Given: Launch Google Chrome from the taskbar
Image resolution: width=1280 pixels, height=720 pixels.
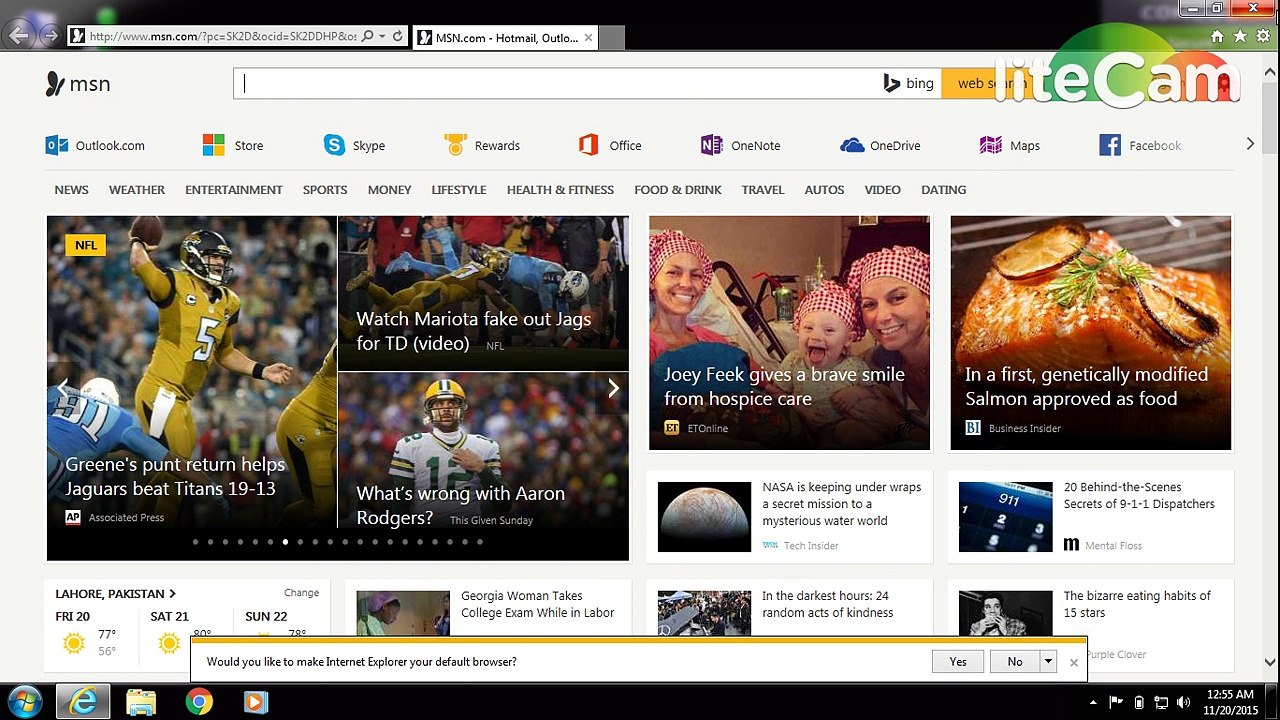Looking at the screenshot, I should (199, 702).
